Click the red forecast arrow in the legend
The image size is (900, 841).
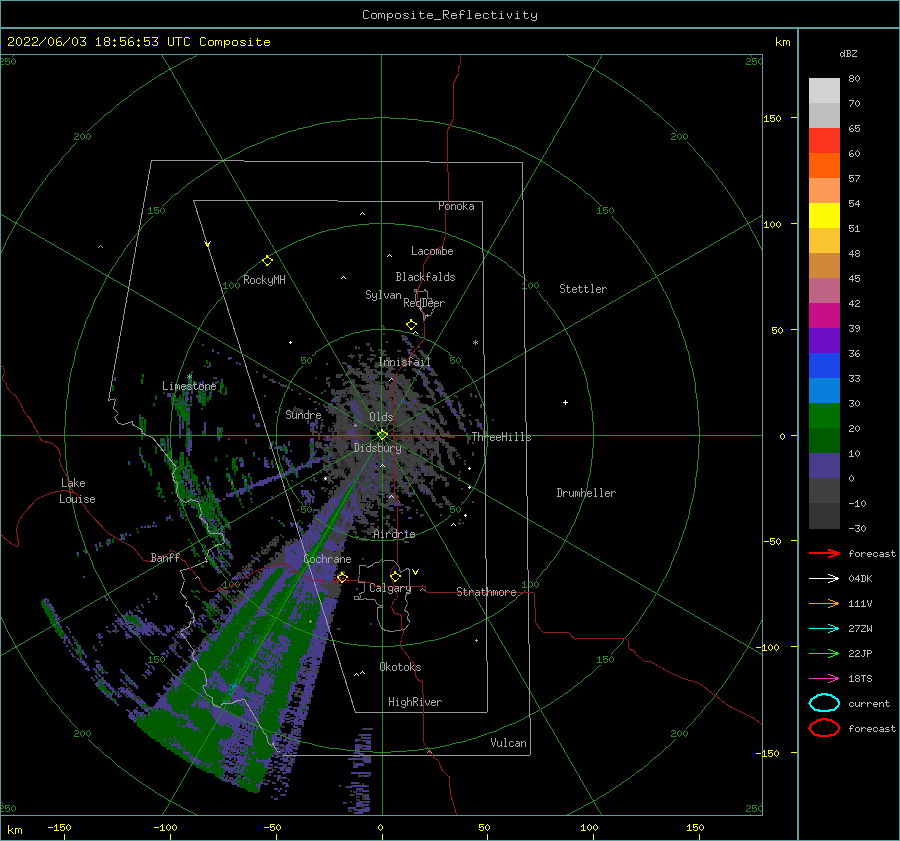pyautogui.click(x=824, y=553)
